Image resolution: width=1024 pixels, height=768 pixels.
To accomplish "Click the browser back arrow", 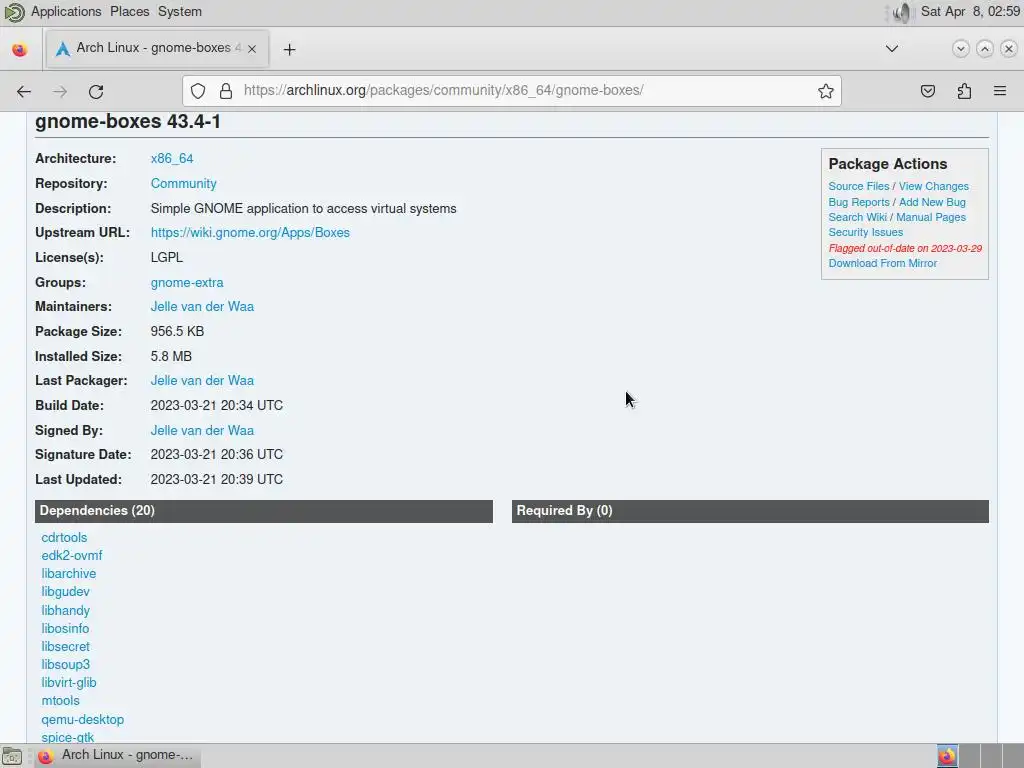I will 24,91.
